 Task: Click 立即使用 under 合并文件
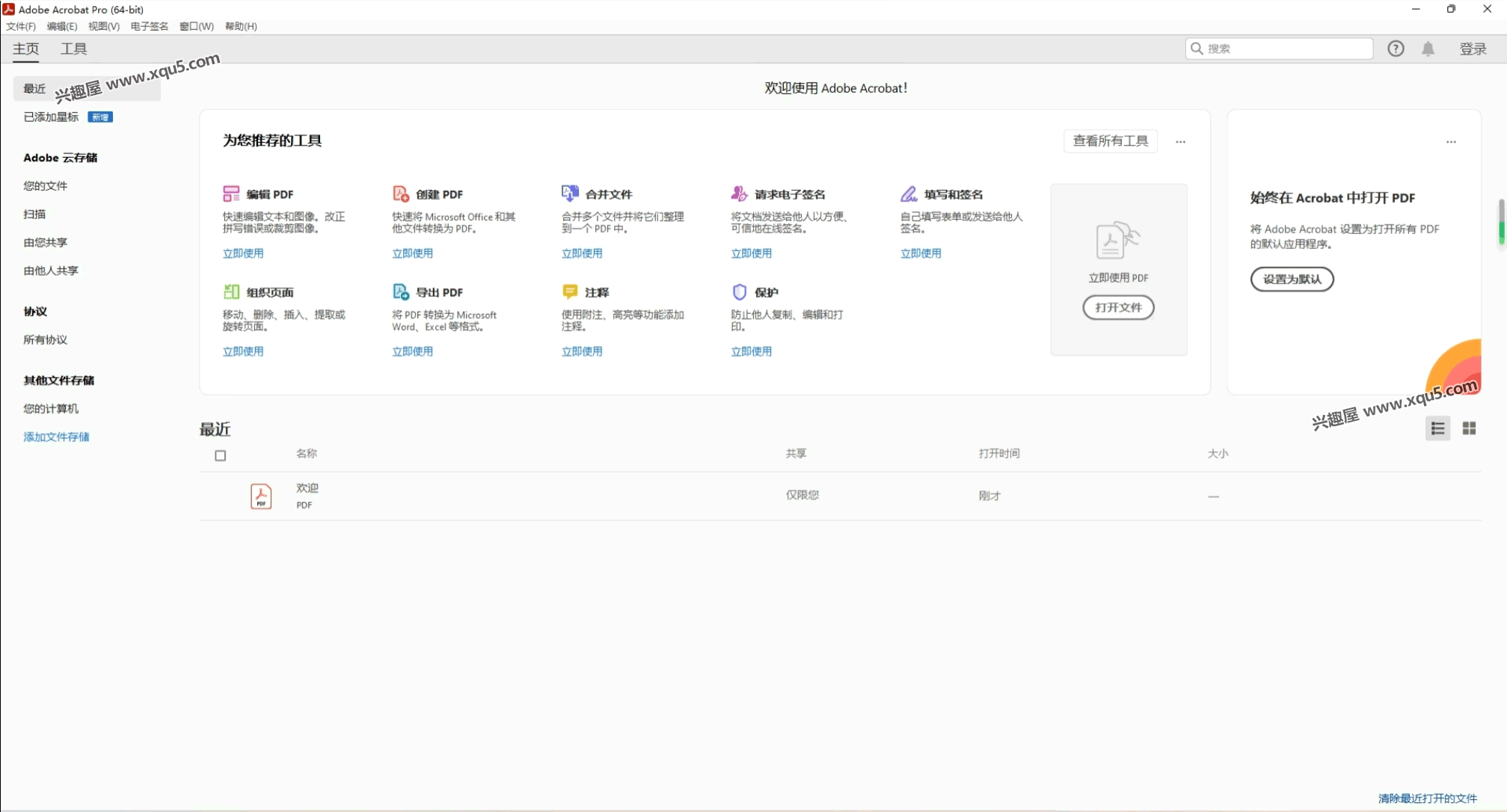tap(582, 253)
